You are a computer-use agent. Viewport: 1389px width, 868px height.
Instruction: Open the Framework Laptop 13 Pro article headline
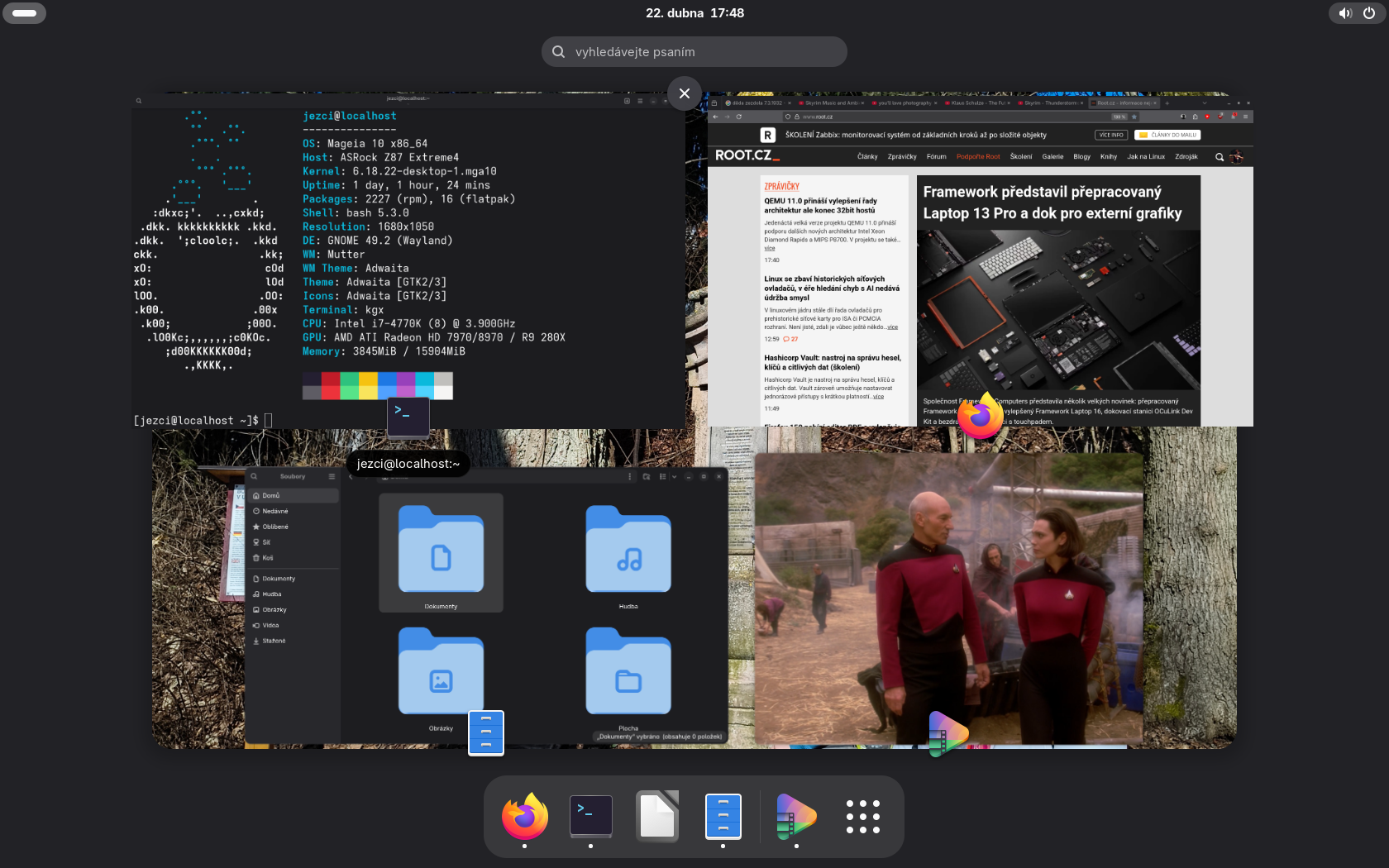coord(1052,203)
